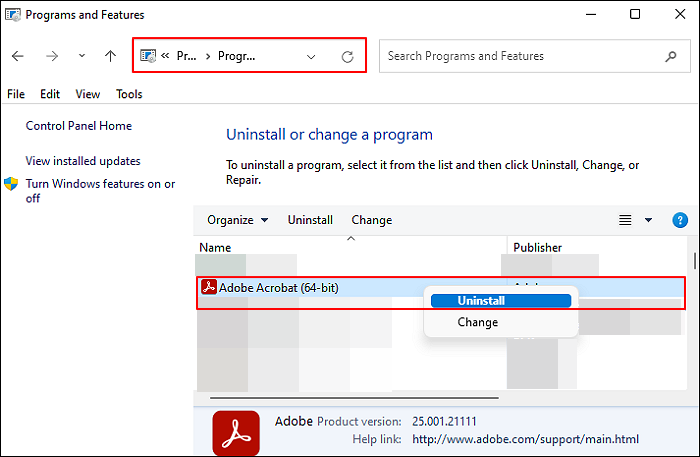Go back with the left arrow button

tap(17, 56)
